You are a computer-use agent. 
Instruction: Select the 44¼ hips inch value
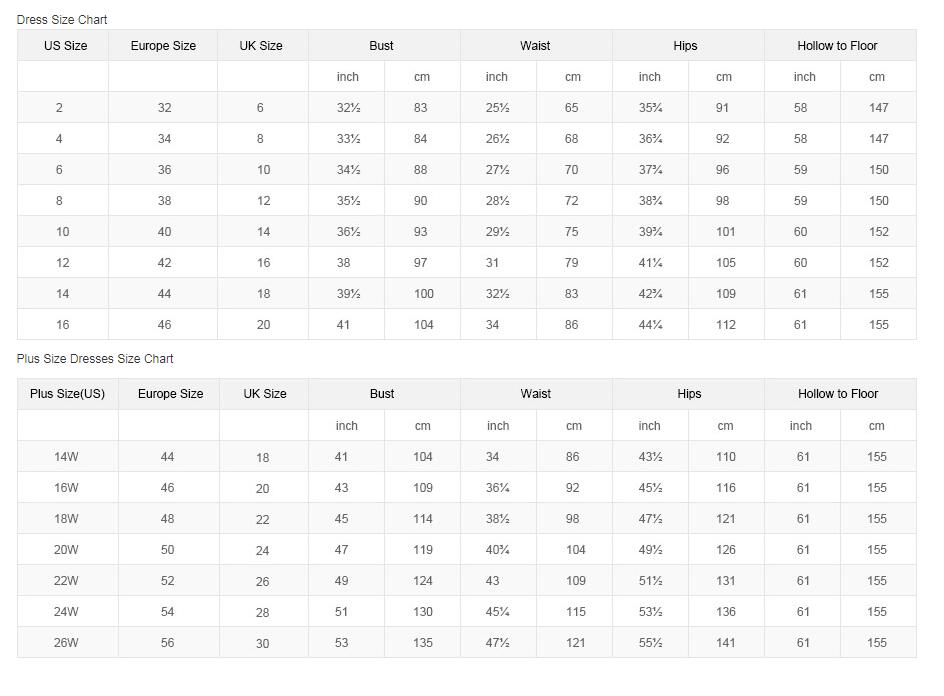650,325
